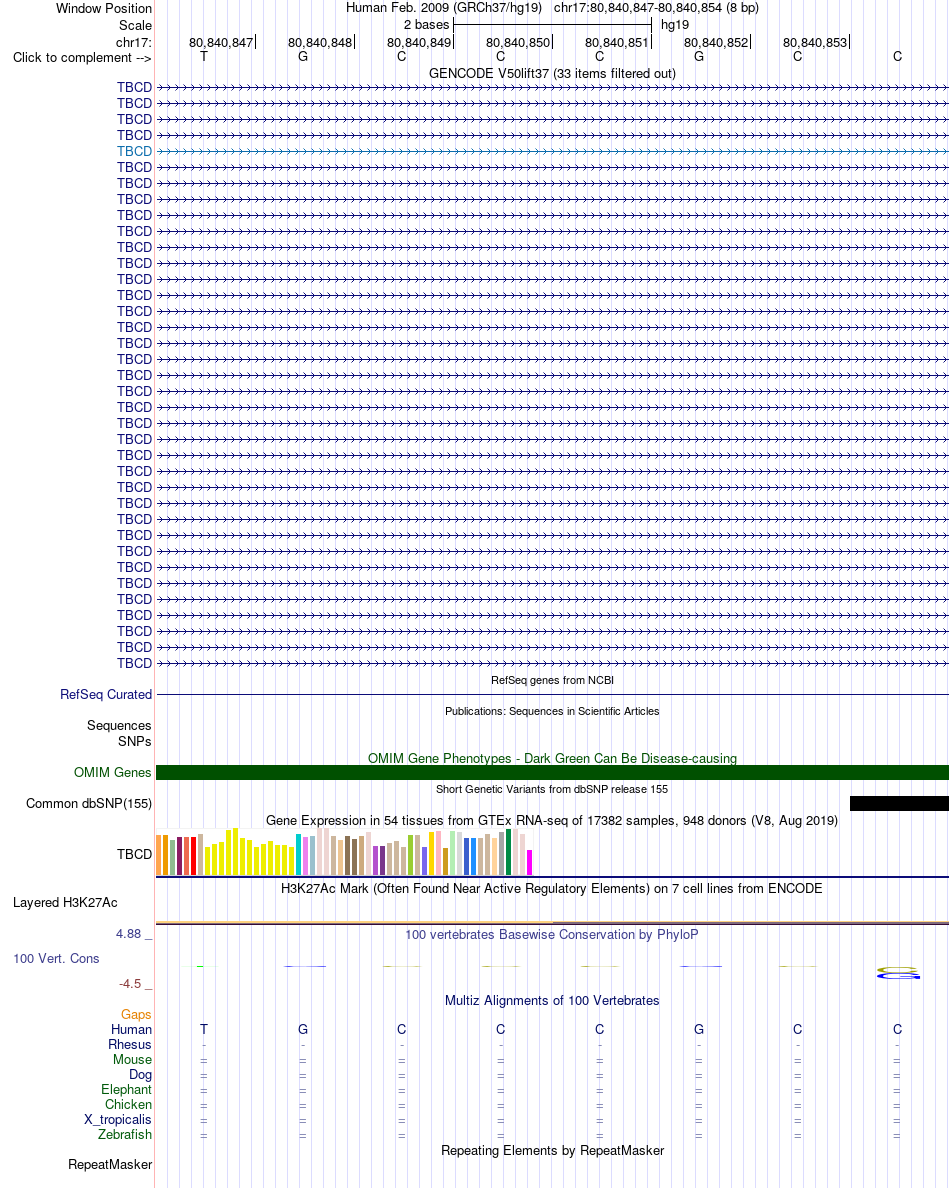Screen dimensions: 950x1188
Task: Click the 4.88 PhyloP upper scale value
Action: point(128,934)
